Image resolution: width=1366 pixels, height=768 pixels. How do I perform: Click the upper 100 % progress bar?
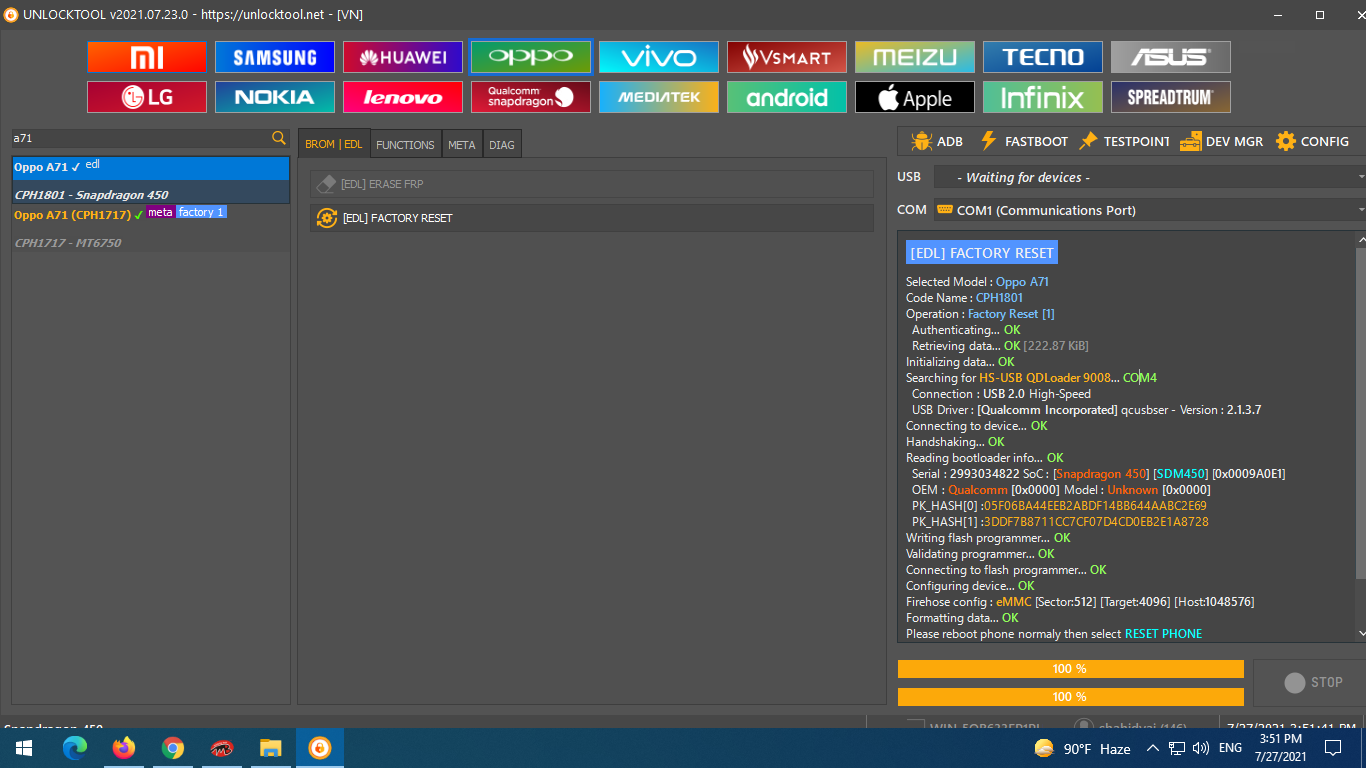pyautogui.click(x=1070, y=669)
